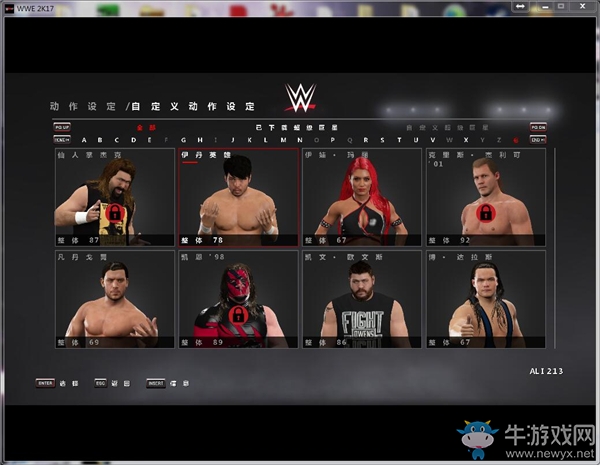Select the 凡丹戈舞 superstar card
This screenshot has width=600, height=465.
[114, 299]
